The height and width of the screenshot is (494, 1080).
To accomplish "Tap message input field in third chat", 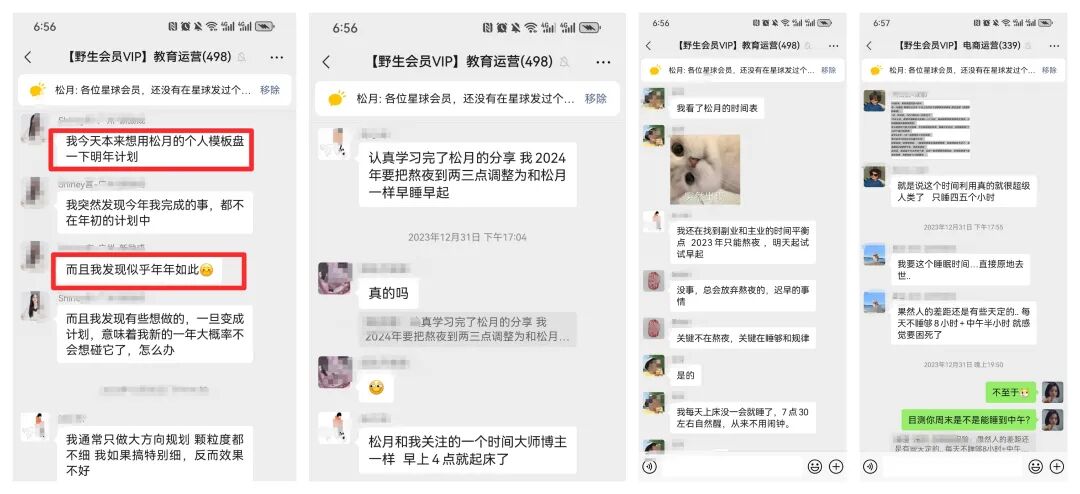I will (731, 466).
